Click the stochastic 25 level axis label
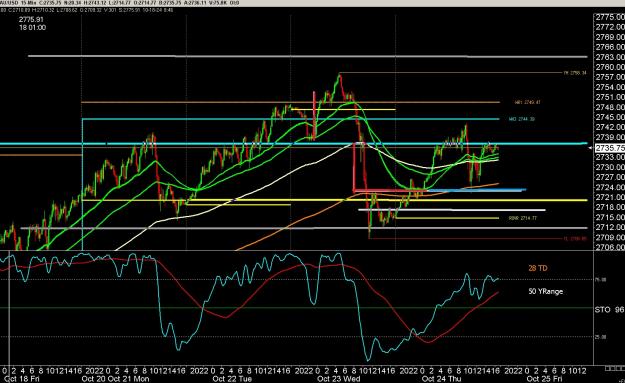625x383 pixels. pyautogui.click(x=600, y=337)
